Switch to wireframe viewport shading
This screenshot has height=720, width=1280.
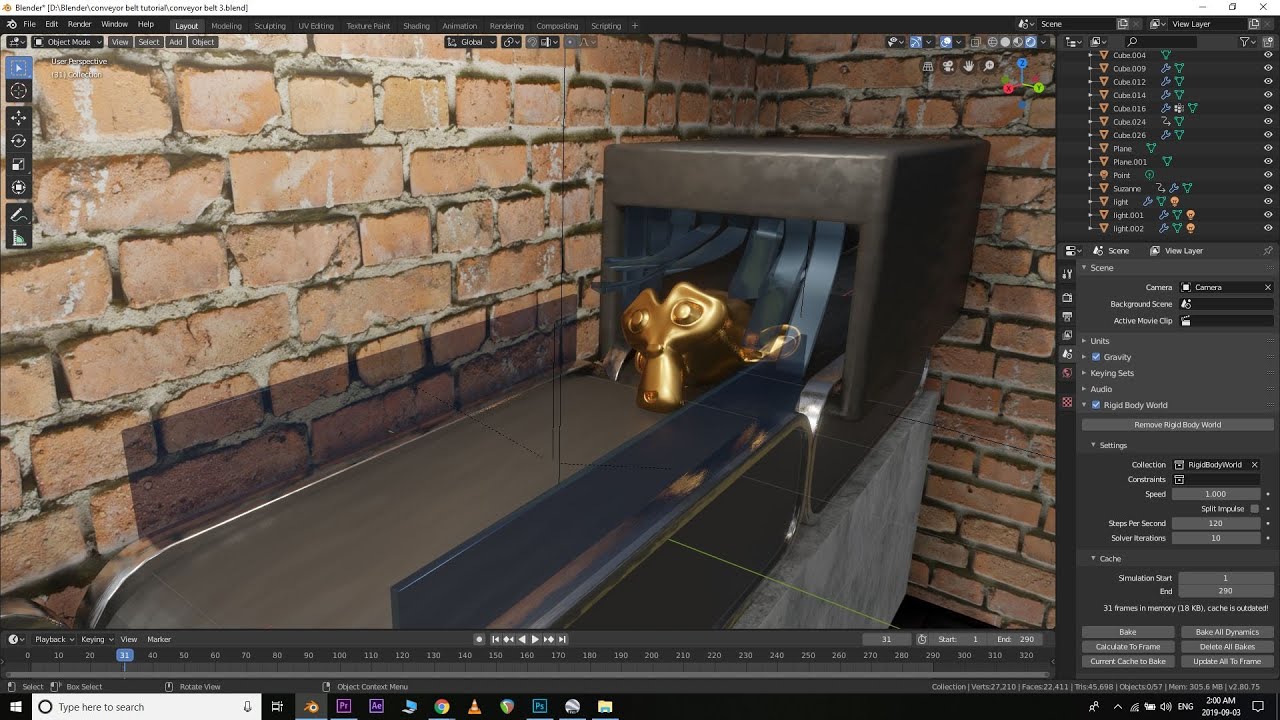pos(993,42)
